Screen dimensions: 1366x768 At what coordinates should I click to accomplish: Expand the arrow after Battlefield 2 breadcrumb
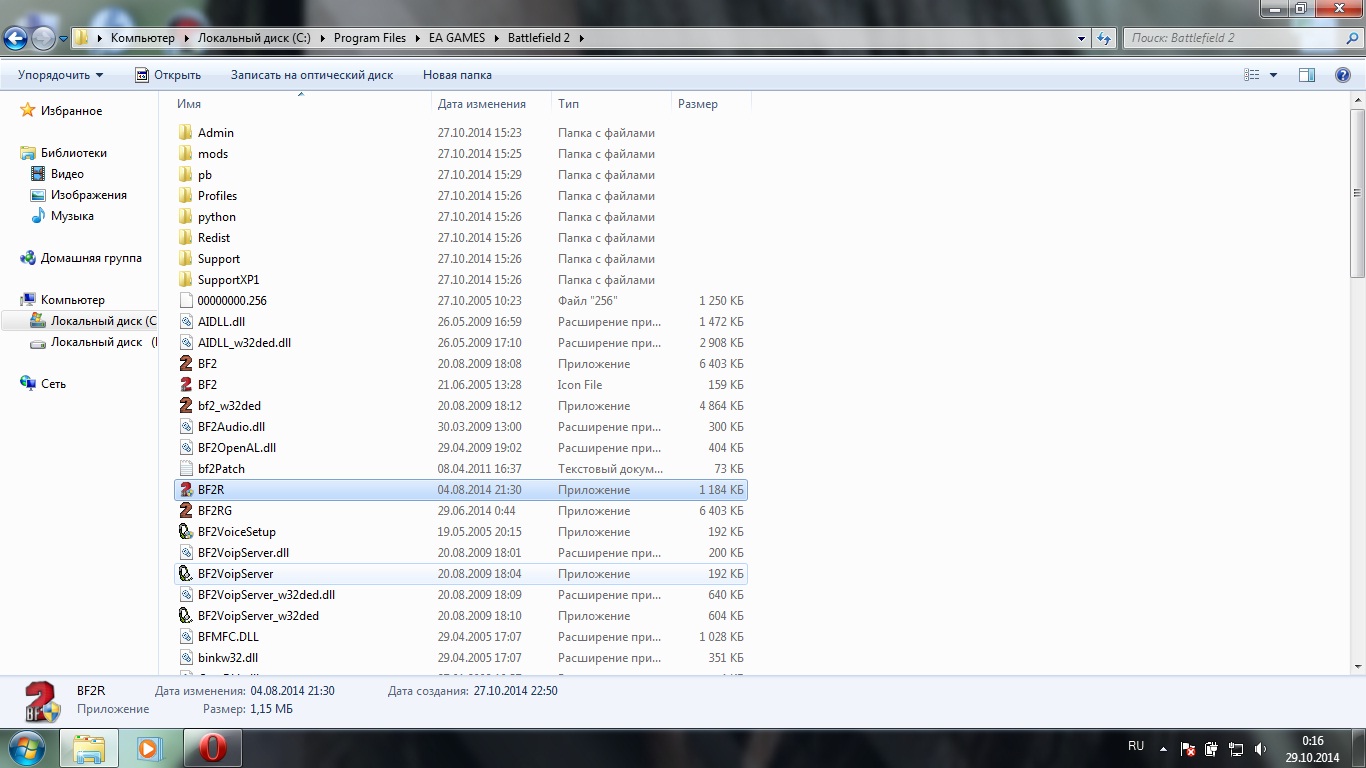point(581,38)
